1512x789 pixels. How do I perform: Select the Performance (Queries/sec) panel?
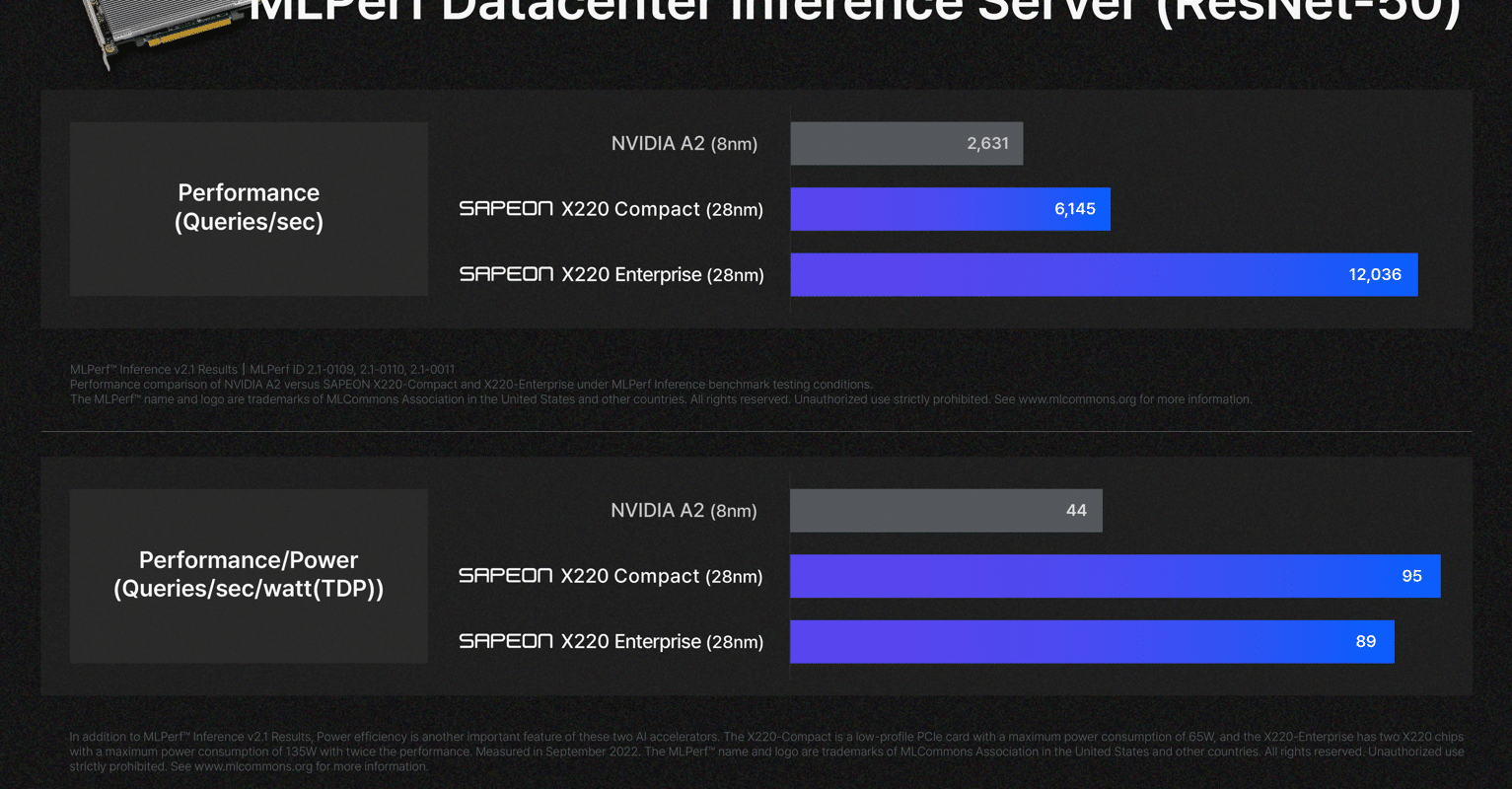(x=249, y=208)
